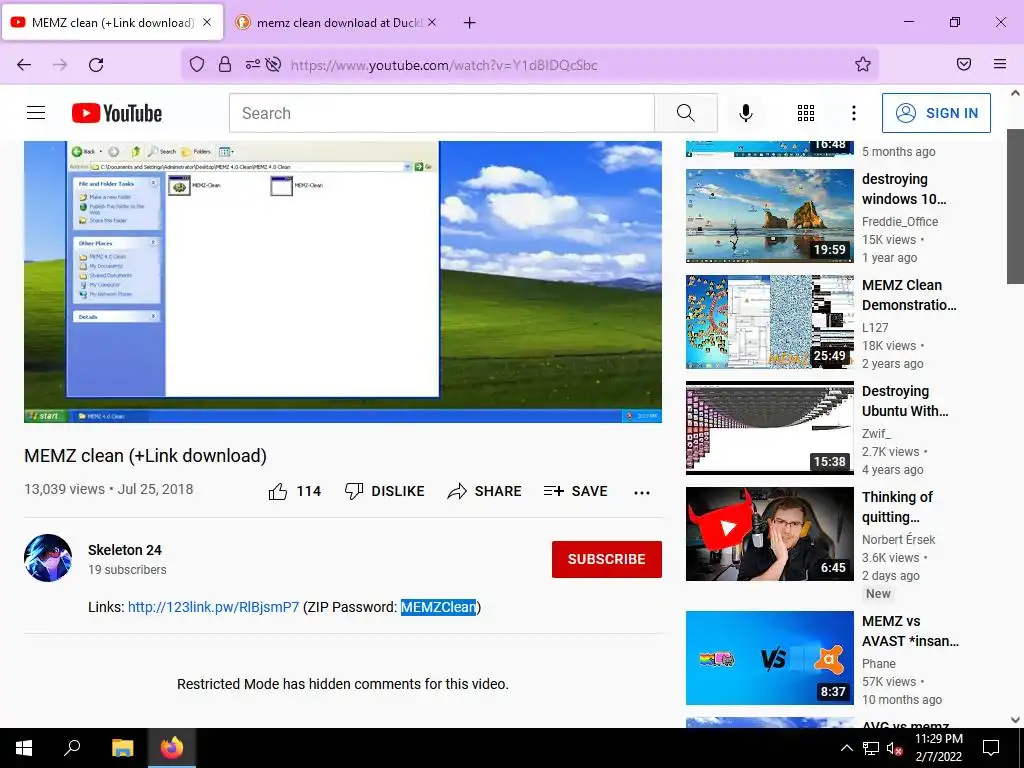Click the video title MEMZ clean (+Link download)

point(146,456)
